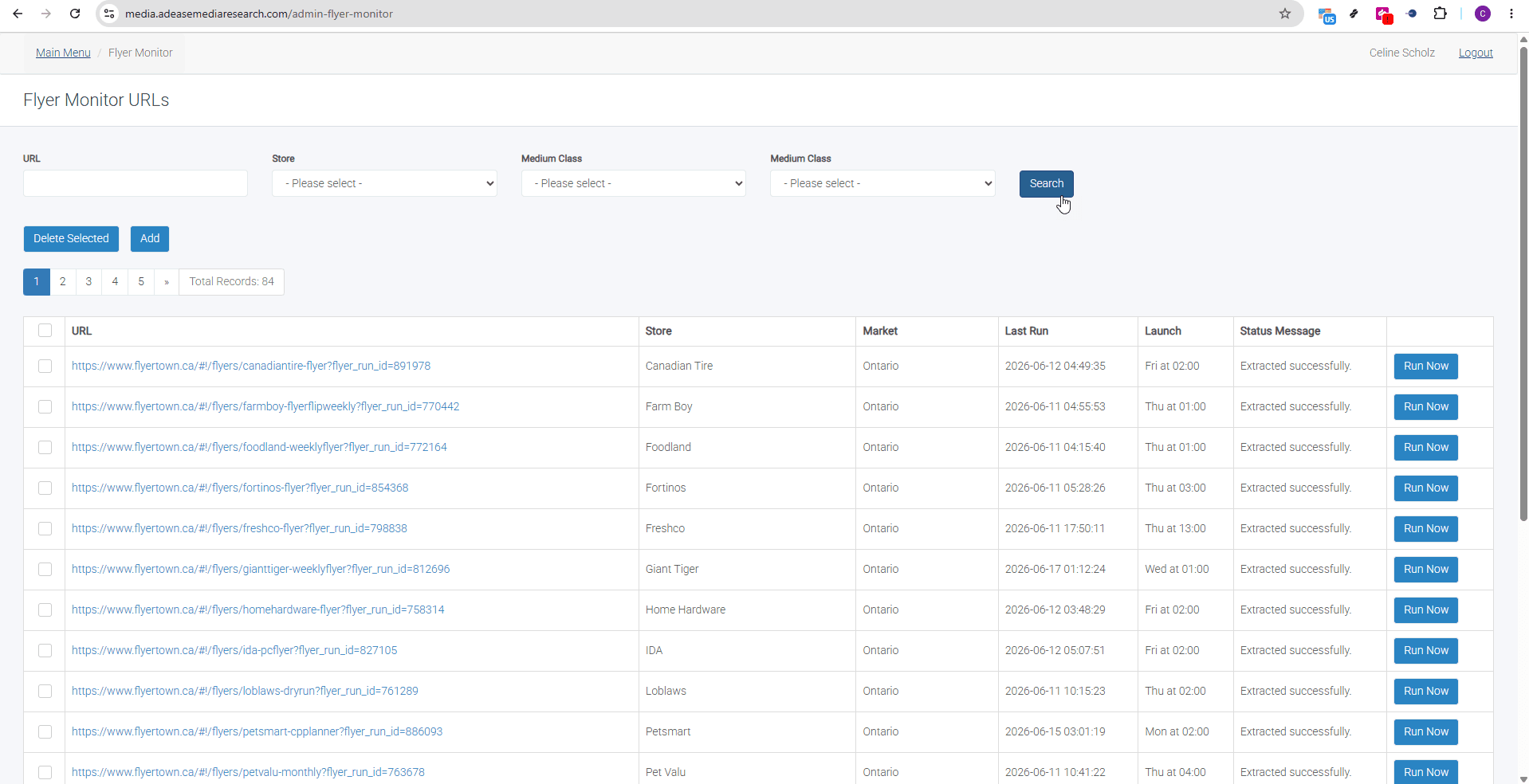The width and height of the screenshot is (1529, 784).
Task: Click the Search button
Action: pyautogui.click(x=1047, y=184)
